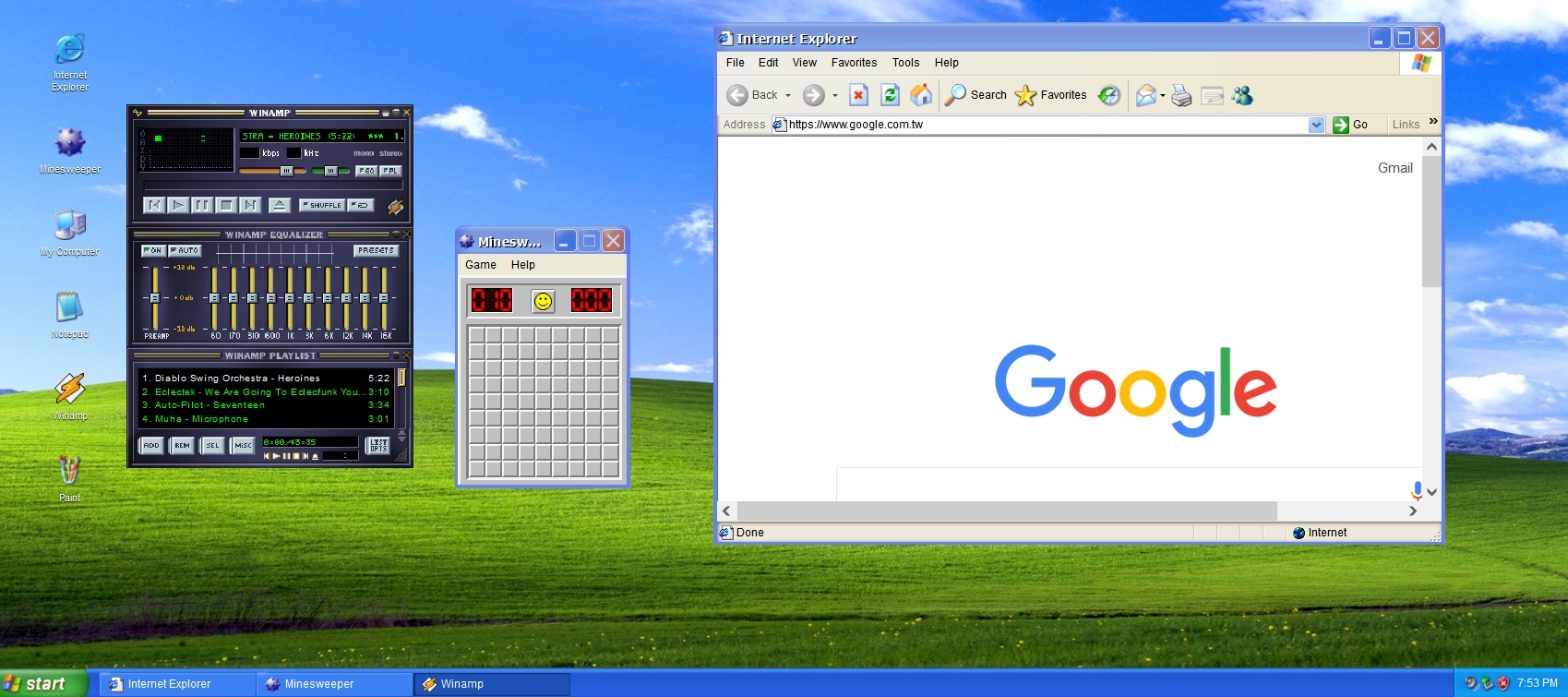Open playlist ADD menu
This screenshot has height=697, width=1568.
click(151, 446)
